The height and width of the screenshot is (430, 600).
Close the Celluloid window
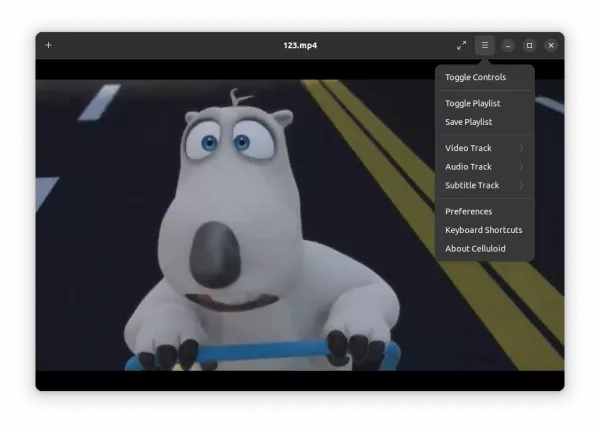[551, 46]
